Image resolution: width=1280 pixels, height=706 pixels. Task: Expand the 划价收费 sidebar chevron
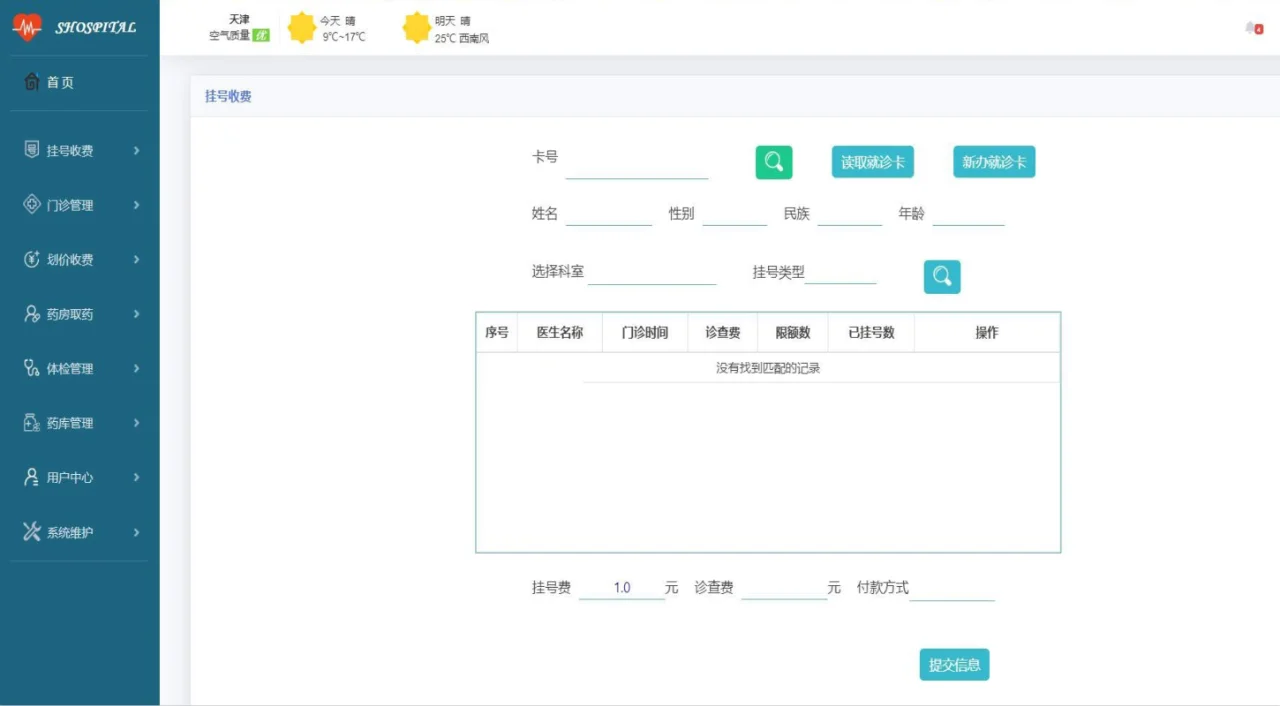point(136,260)
